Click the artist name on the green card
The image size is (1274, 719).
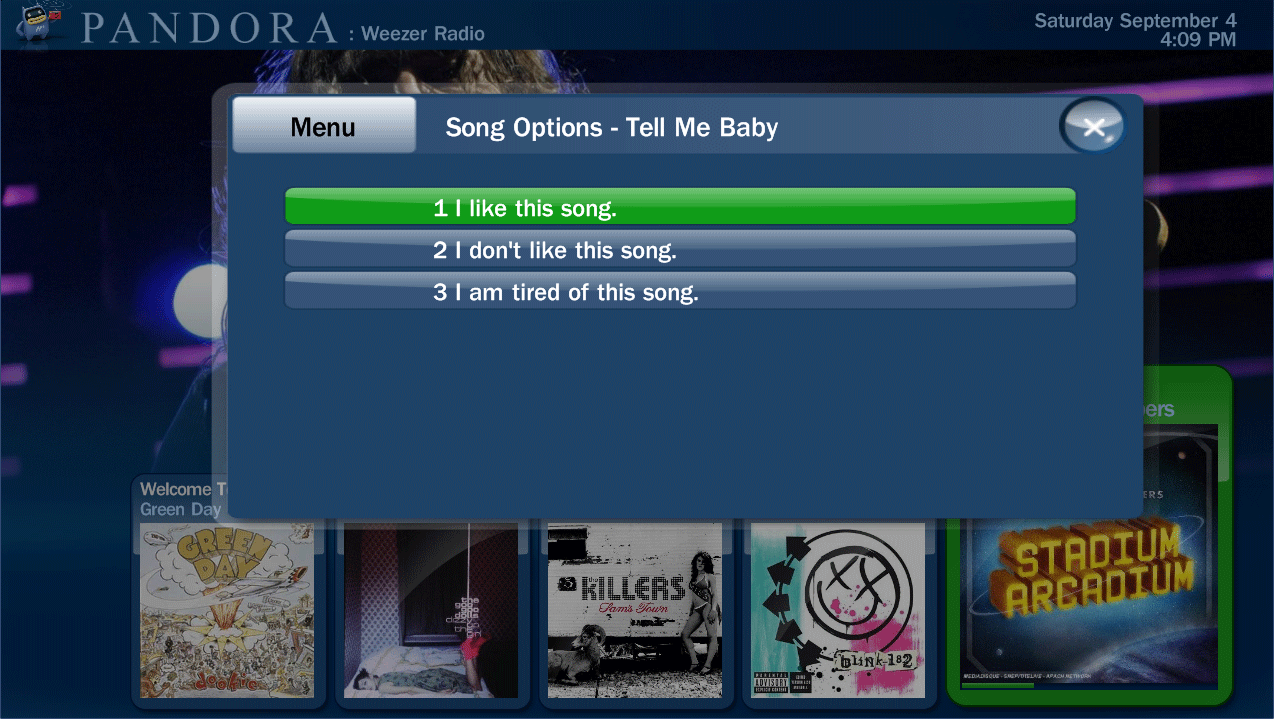1159,409
